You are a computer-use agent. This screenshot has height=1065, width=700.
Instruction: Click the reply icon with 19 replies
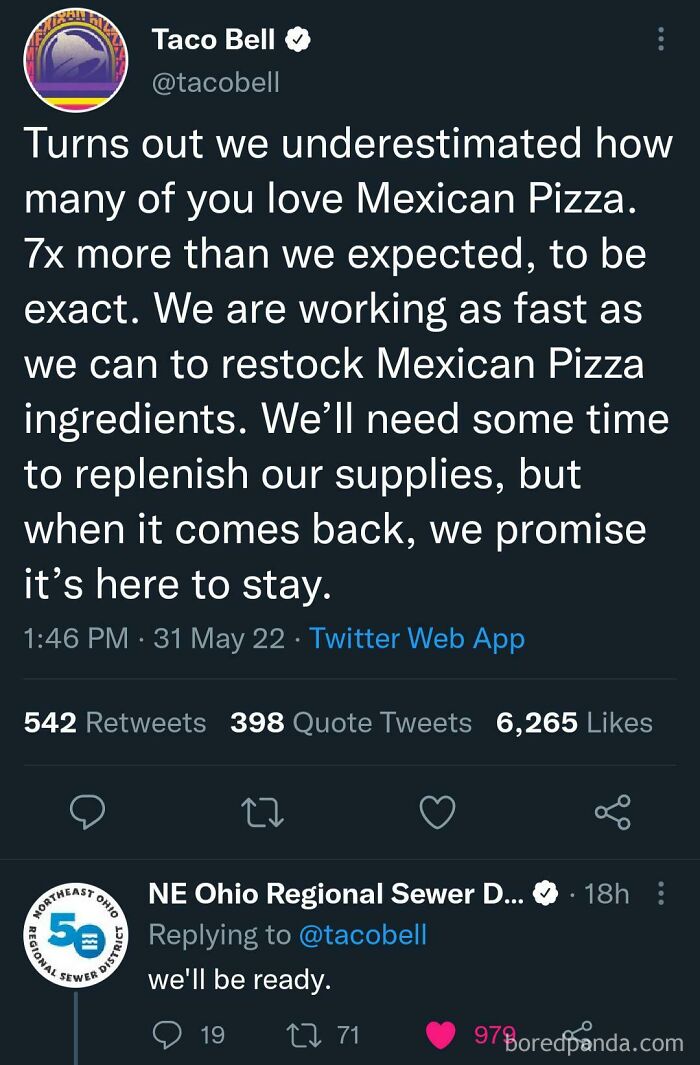tap(166, 1034)
